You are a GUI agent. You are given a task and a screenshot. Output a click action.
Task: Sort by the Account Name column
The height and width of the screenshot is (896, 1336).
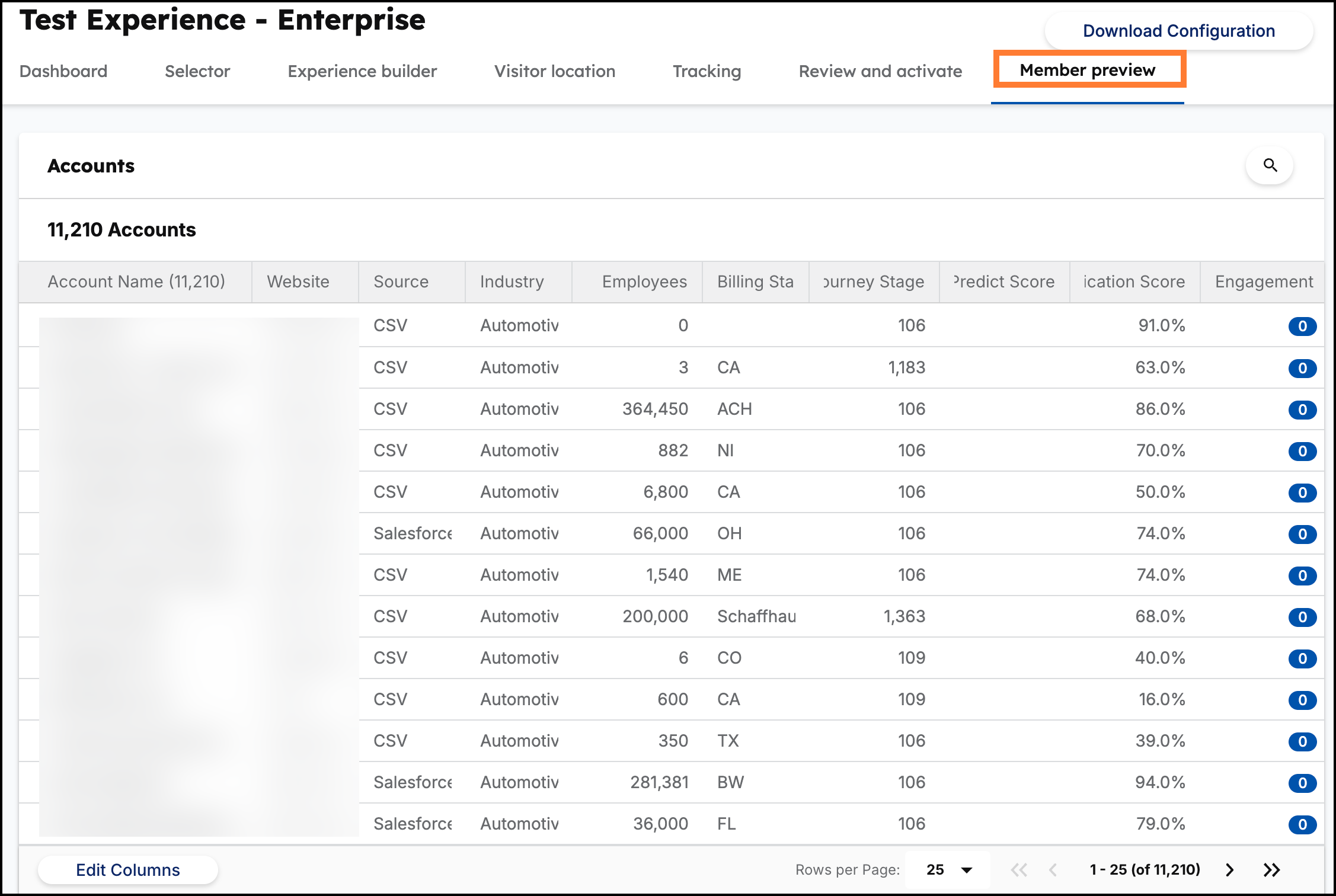pos(136,281)
